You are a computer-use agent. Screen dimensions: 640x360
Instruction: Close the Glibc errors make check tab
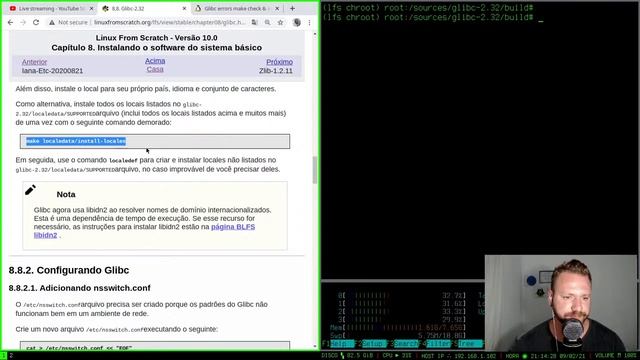click(x=277, y=8)
